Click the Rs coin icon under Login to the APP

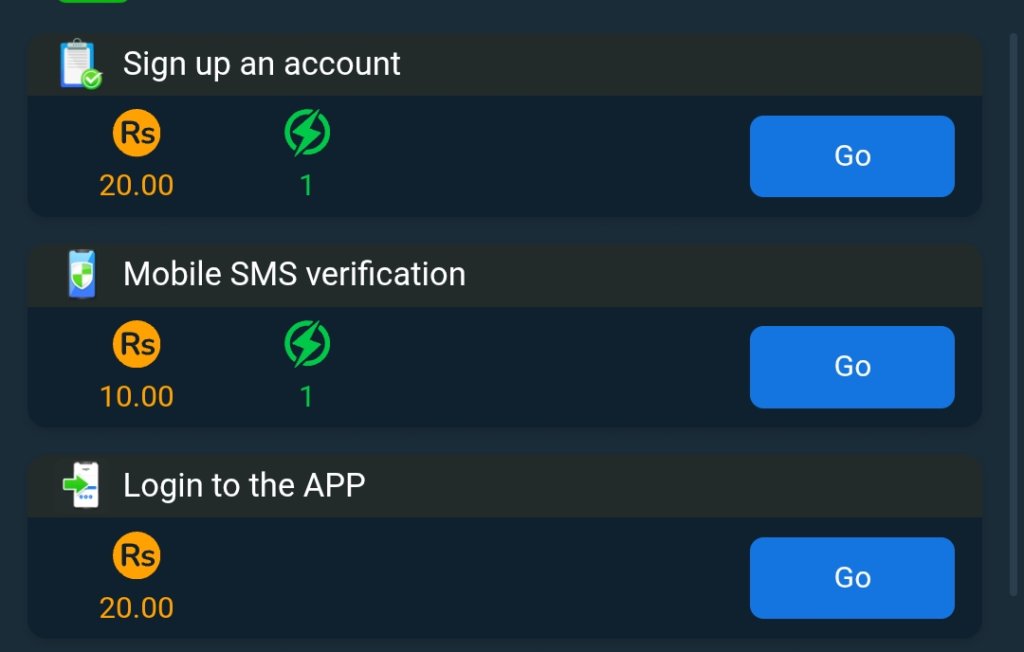pos(137,555)
